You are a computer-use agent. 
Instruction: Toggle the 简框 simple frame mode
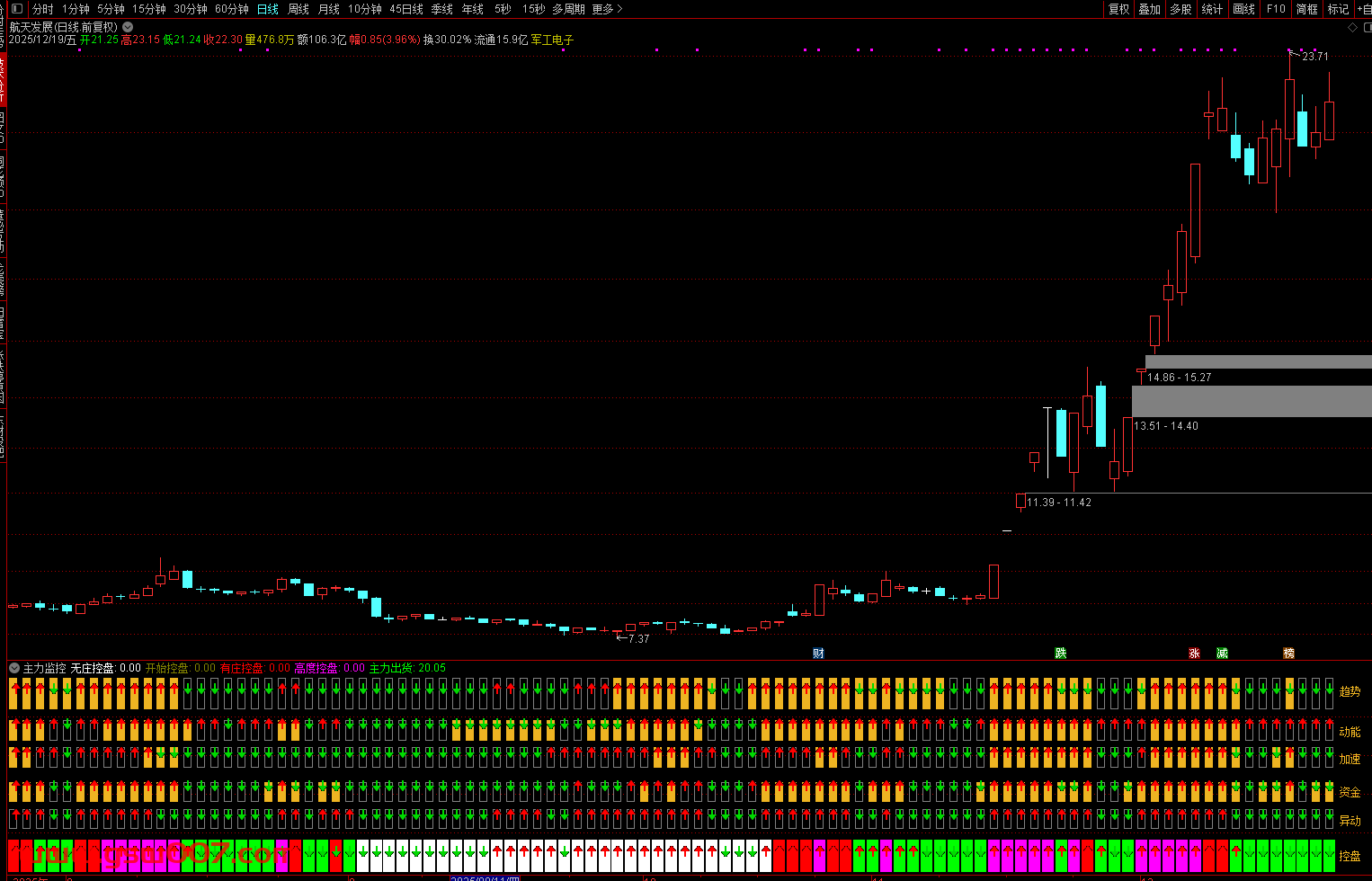[x=1306, y=9]
